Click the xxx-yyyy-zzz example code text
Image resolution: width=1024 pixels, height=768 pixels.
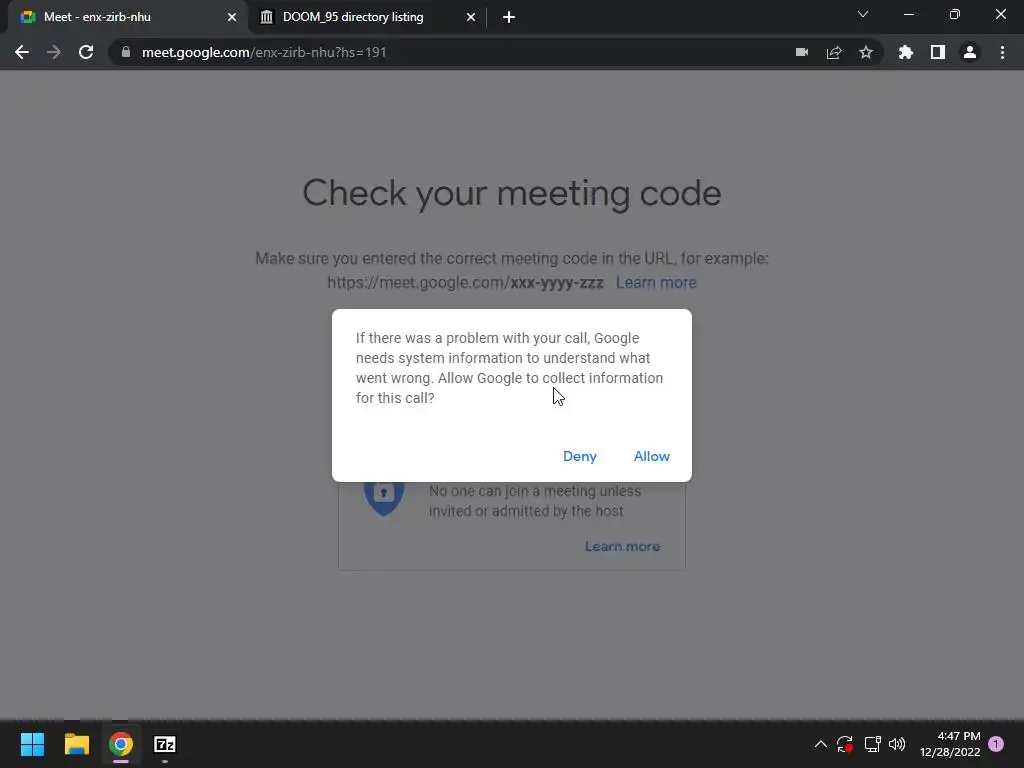(x=557, y=283)
